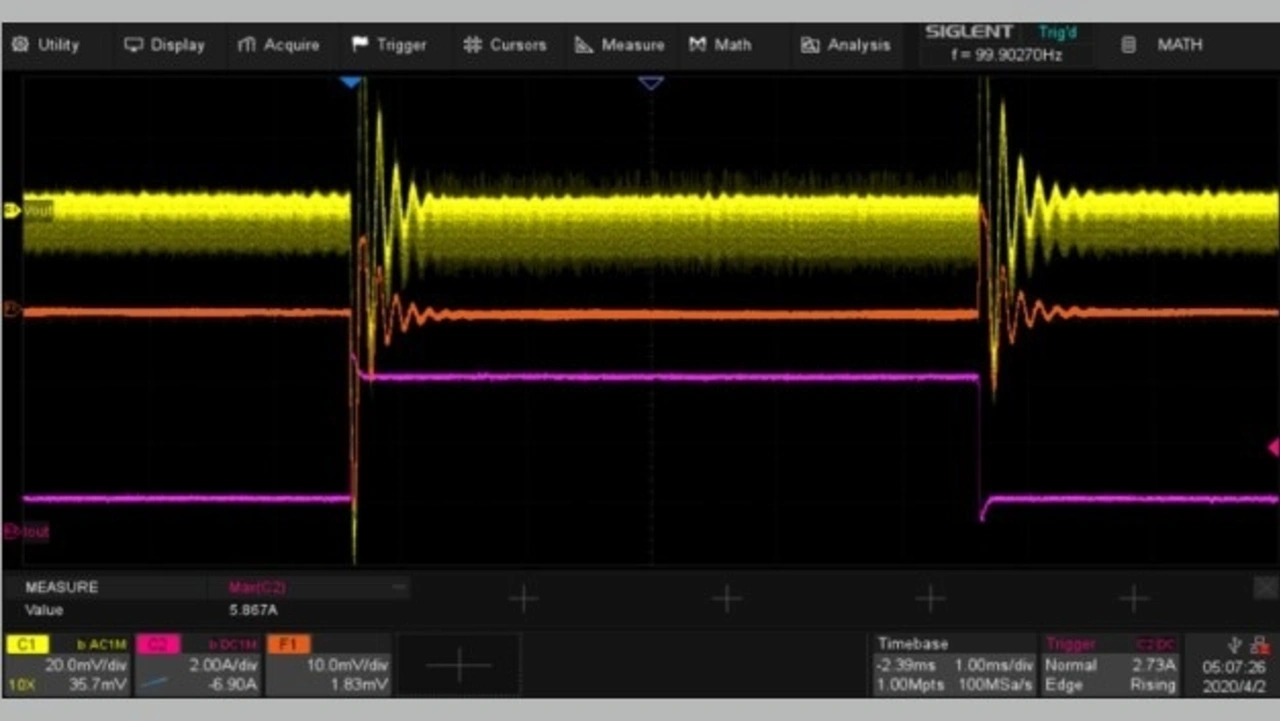The width and height of the screenshot is (1280, 721).
Task: Click the Trigger flag icon
Action: (x=360, y=45)
